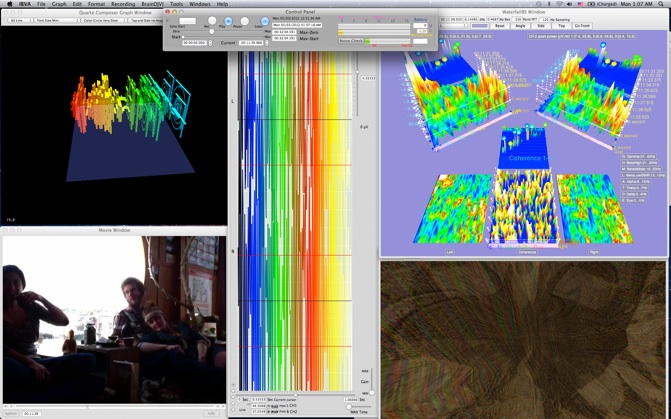Click the Theta band legend entry
This screenshot has width=671, height=419.
[x=636, y=187]
